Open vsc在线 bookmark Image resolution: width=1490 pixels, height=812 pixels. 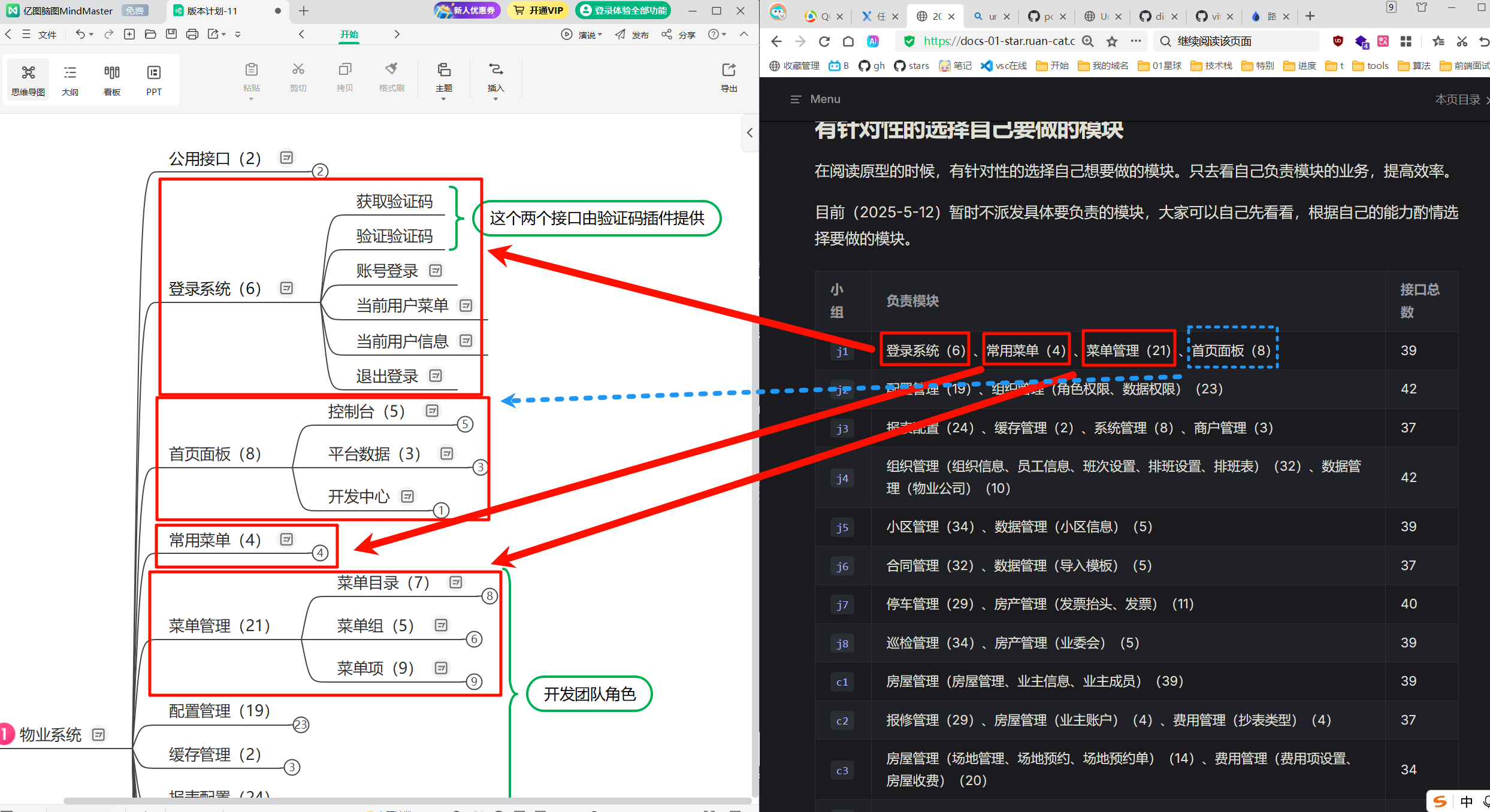(1004, 66)
